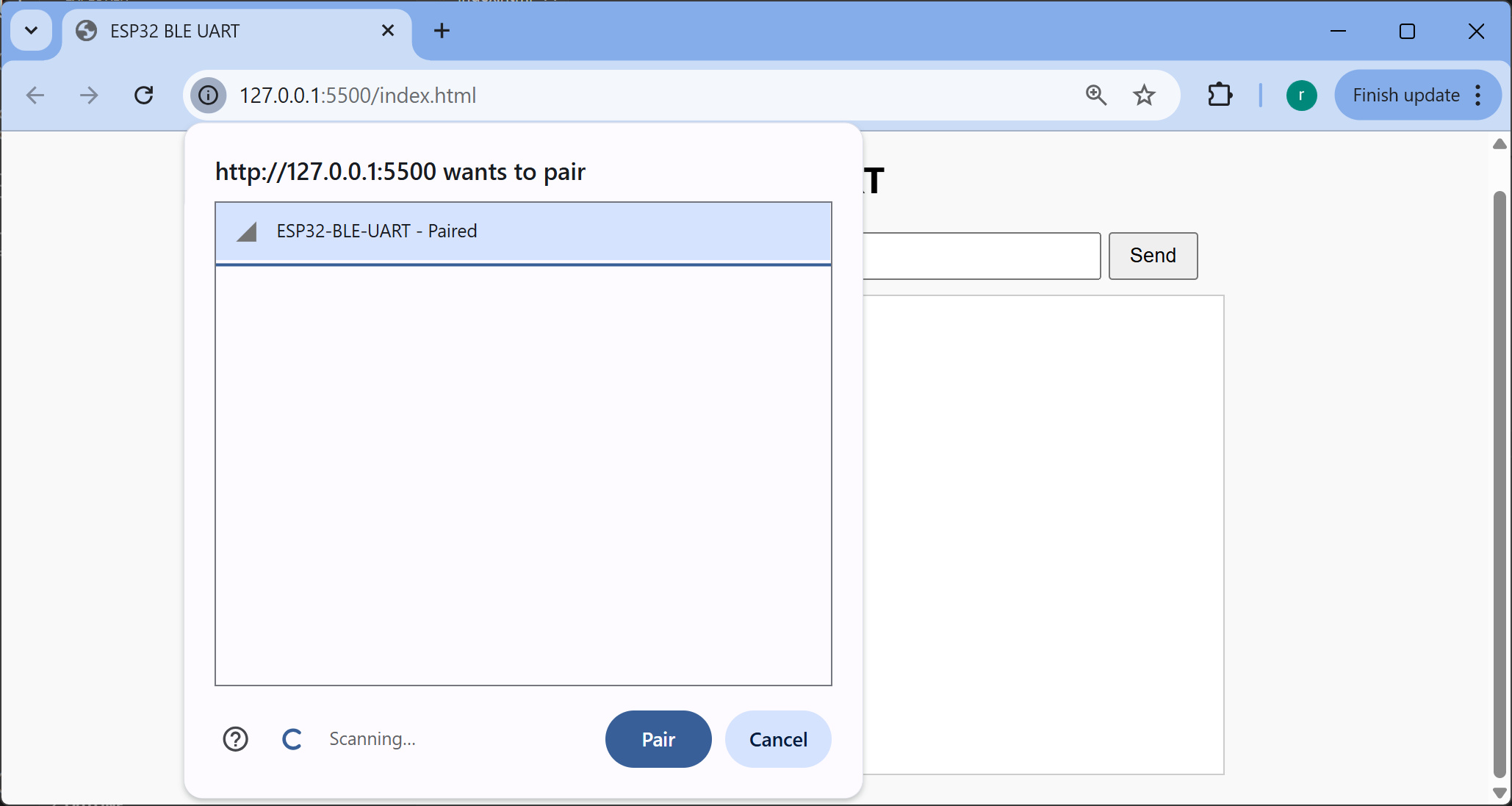
Task: Click the forward navigation arrow
Action: pos(89,96)
